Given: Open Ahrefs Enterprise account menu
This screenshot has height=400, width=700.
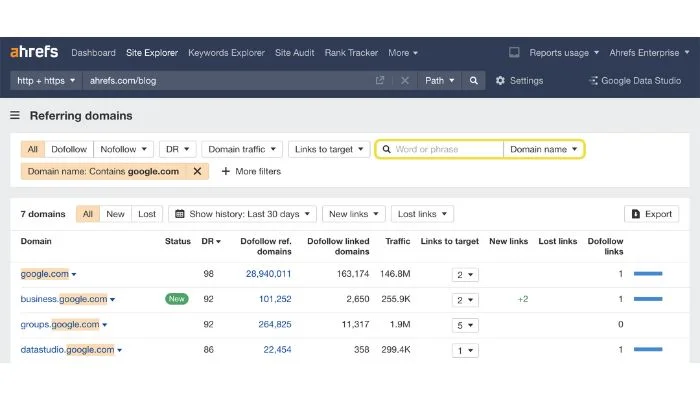Looking at the screenshot, I should point(650,53).
